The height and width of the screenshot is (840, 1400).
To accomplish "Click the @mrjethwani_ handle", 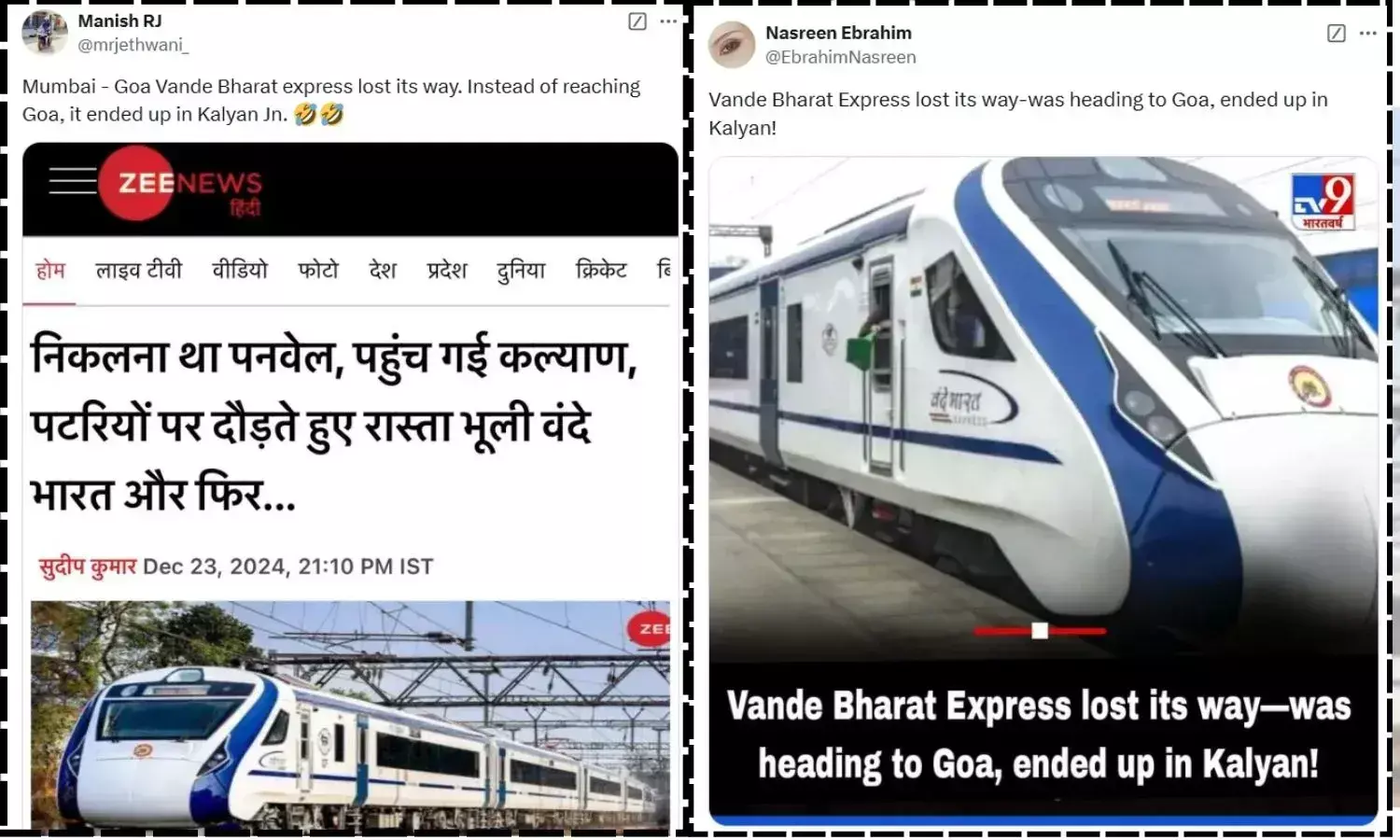I will pyautogui.click(x=133, y=45).
